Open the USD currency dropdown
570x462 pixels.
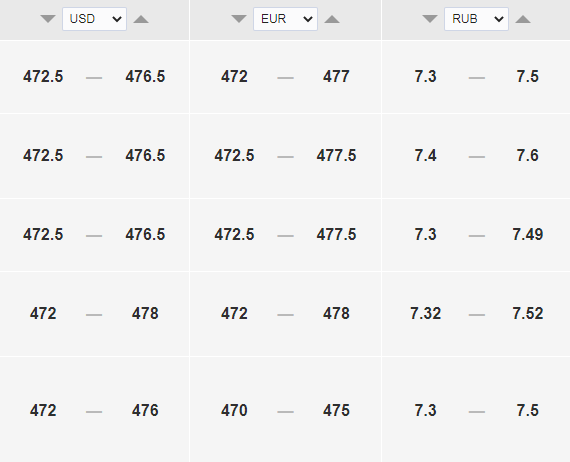[95, 19]
